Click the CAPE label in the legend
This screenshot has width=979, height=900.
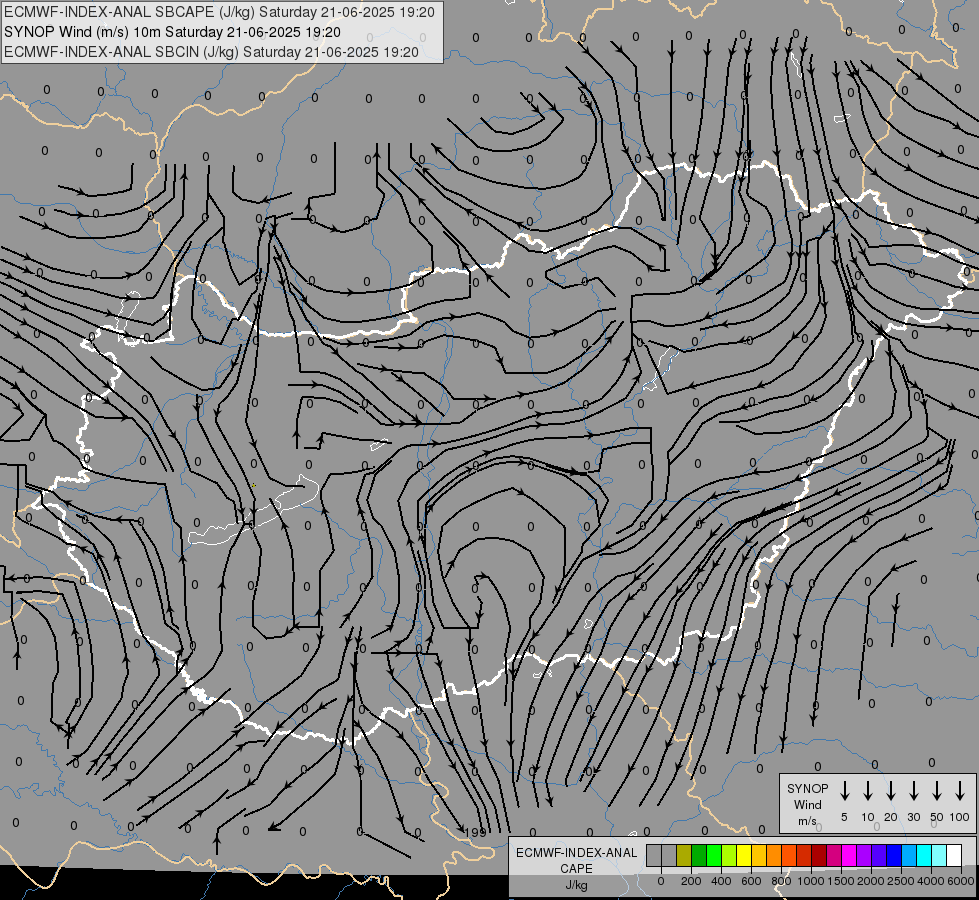576,869
